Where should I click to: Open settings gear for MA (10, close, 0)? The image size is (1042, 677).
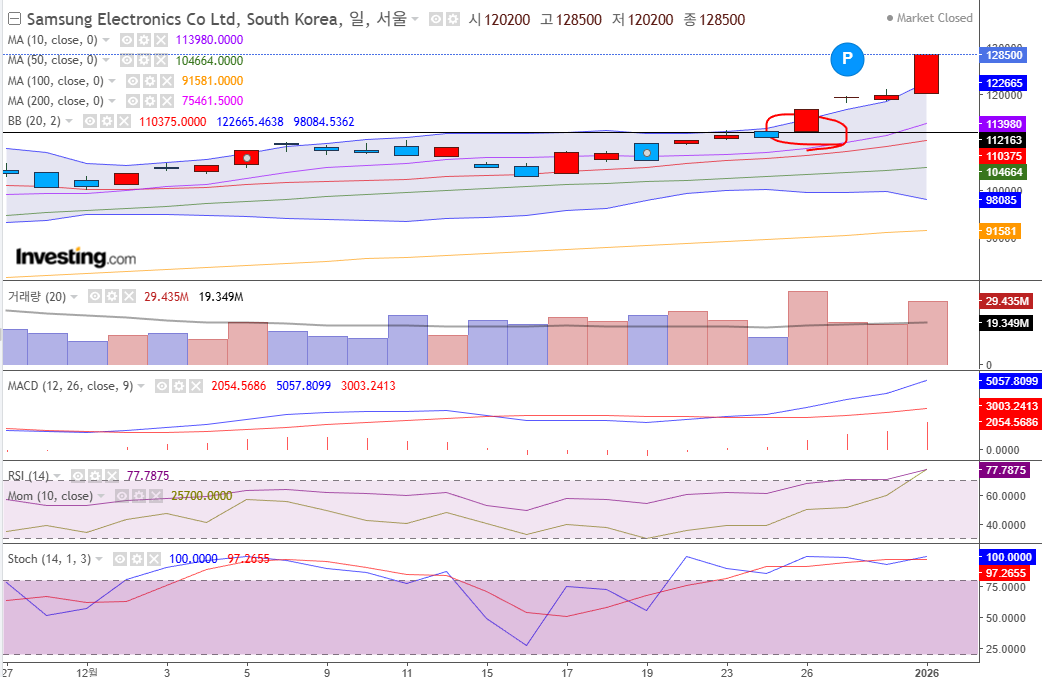(x=144, y=40)
